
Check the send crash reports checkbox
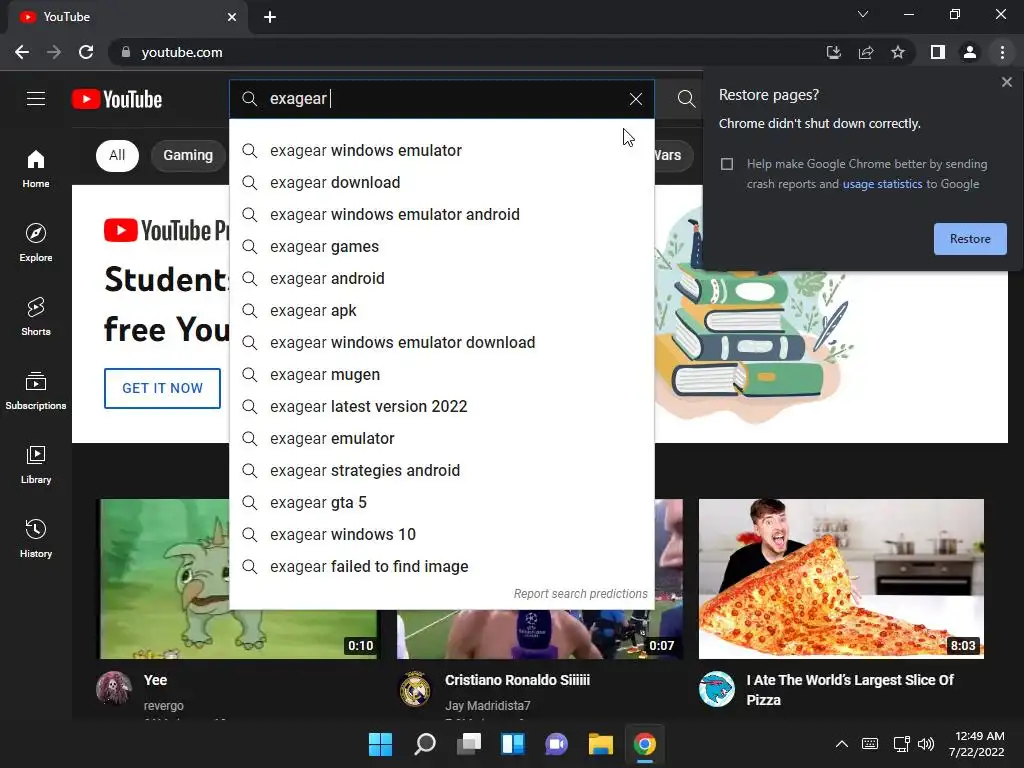pyautogui.click(x=727, y=164)
